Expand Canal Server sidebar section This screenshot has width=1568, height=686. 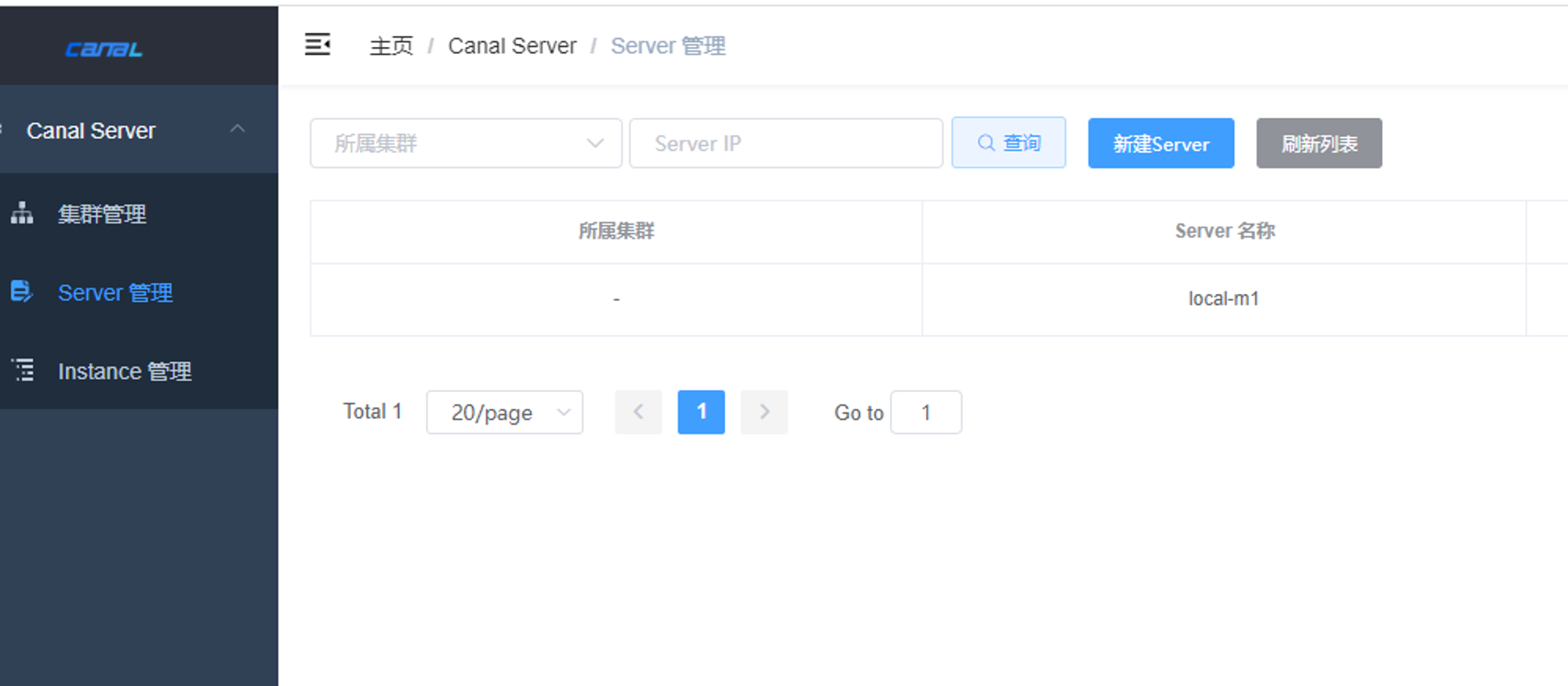point(139,129)
